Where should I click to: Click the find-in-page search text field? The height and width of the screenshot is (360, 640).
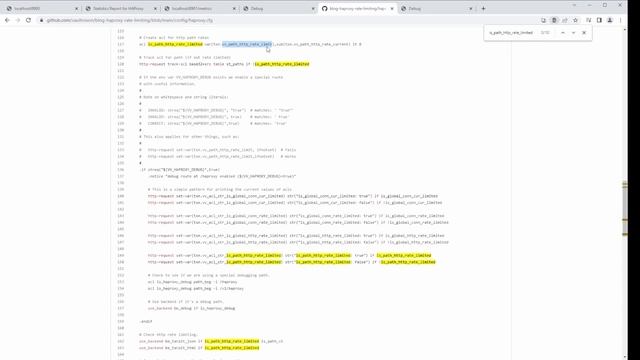tap(511, 33)
